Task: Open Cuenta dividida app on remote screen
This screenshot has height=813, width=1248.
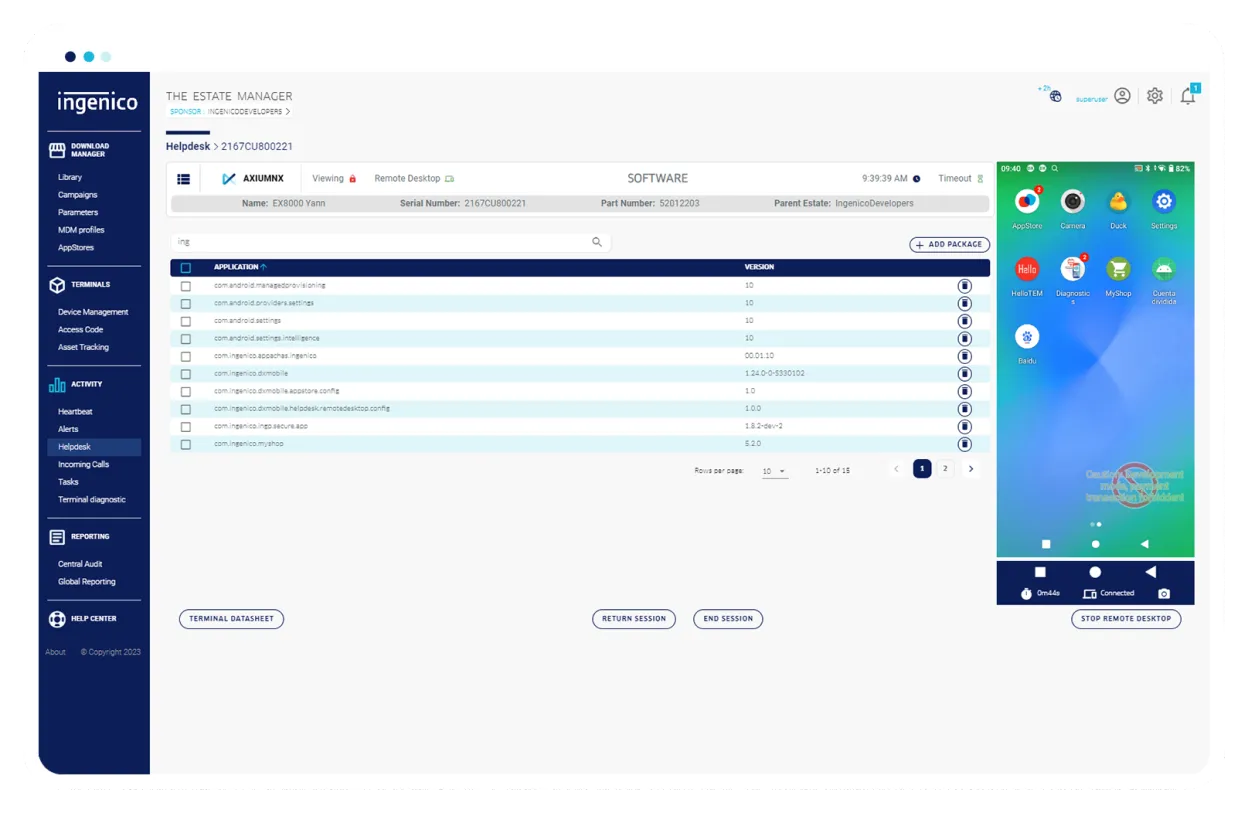Action: click(1163, 269)
